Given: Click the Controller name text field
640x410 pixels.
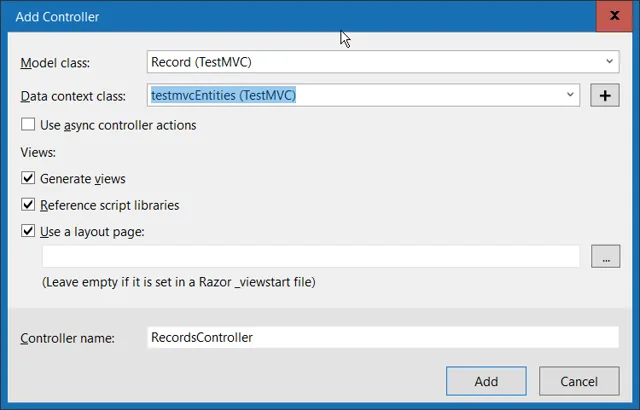Looking at the screenshot, I should pos(383,337).
